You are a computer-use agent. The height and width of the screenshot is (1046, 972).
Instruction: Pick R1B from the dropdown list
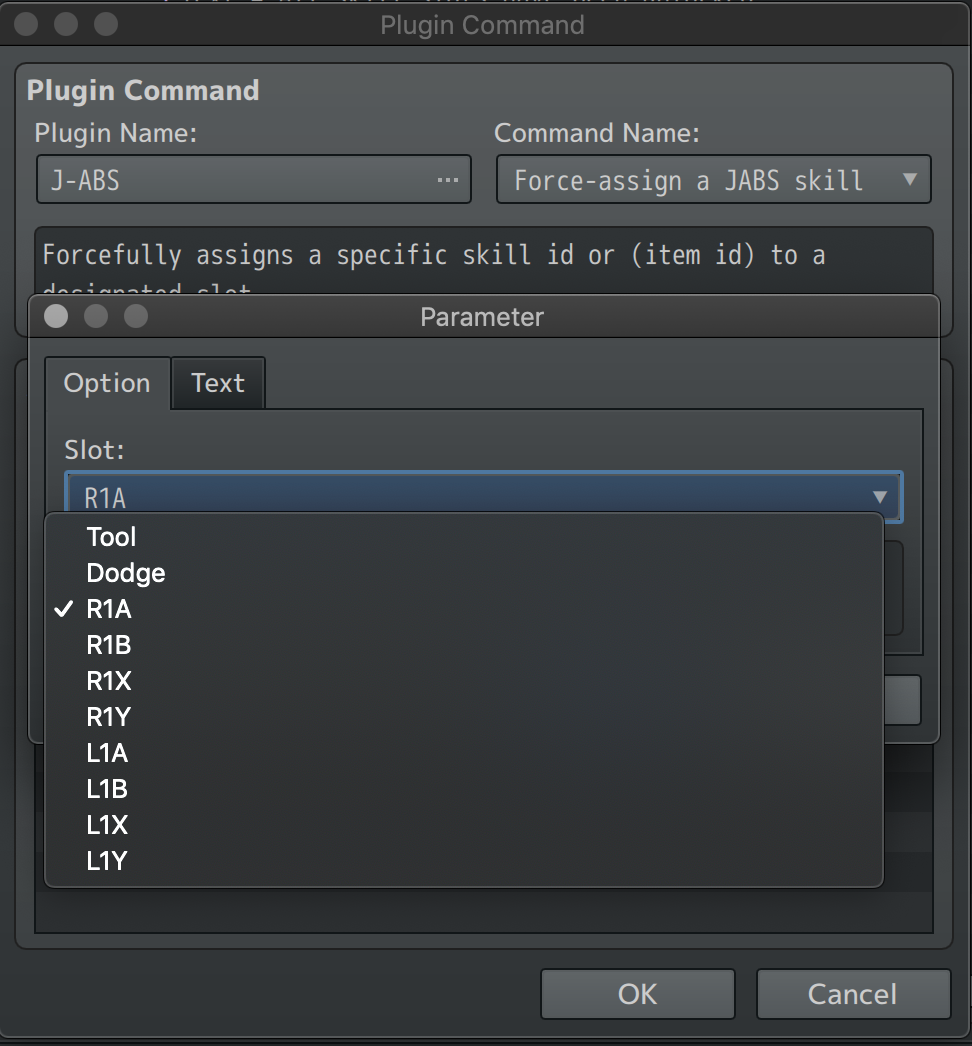coord(464,645)
